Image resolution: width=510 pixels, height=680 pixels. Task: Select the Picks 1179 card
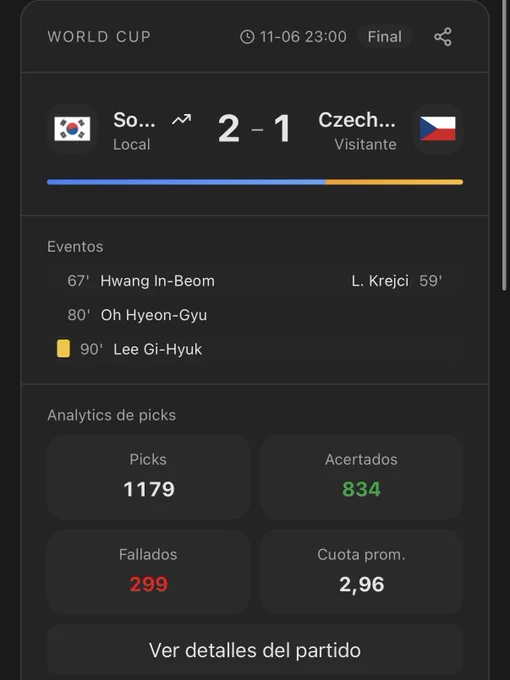tap(148, 477)
